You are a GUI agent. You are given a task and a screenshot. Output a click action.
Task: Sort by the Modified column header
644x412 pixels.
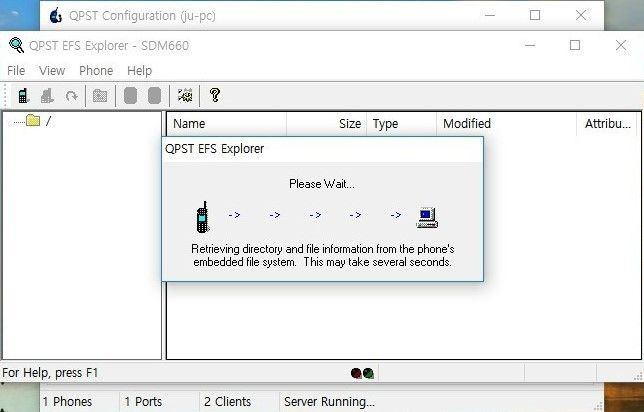click(506, 124)
